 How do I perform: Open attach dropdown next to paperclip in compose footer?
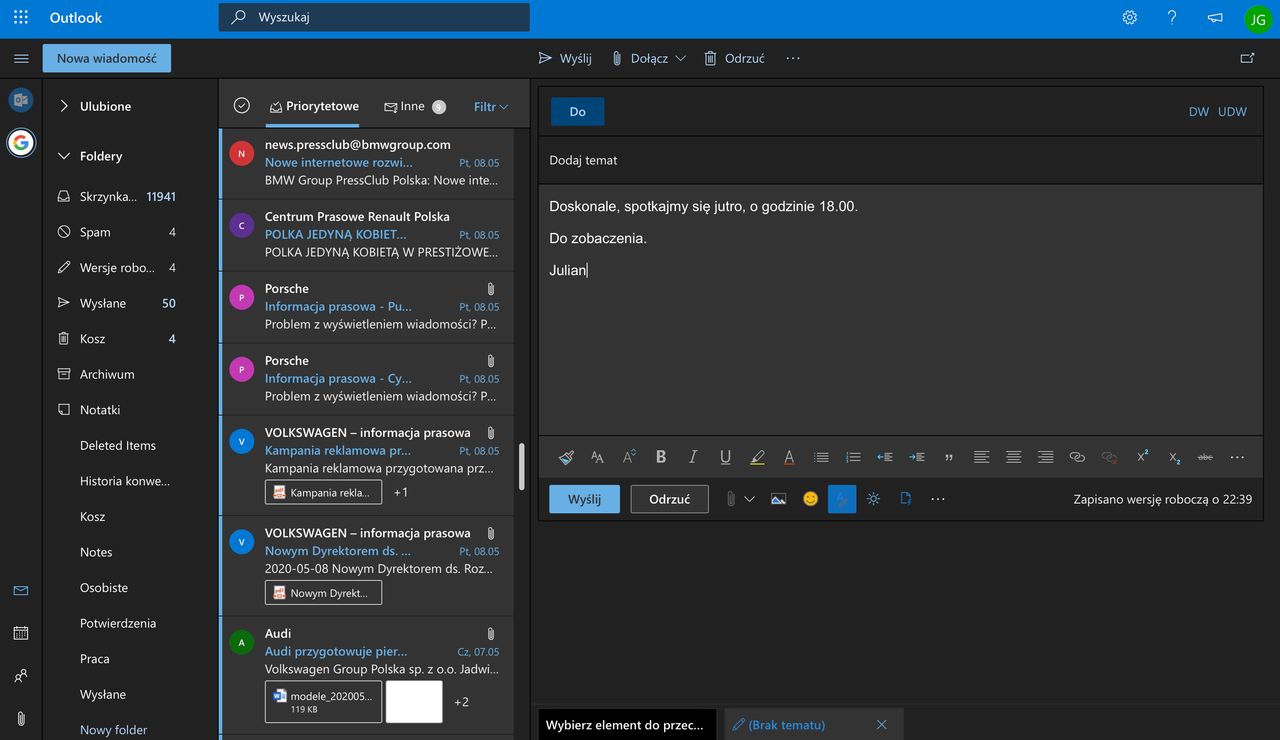749,499
